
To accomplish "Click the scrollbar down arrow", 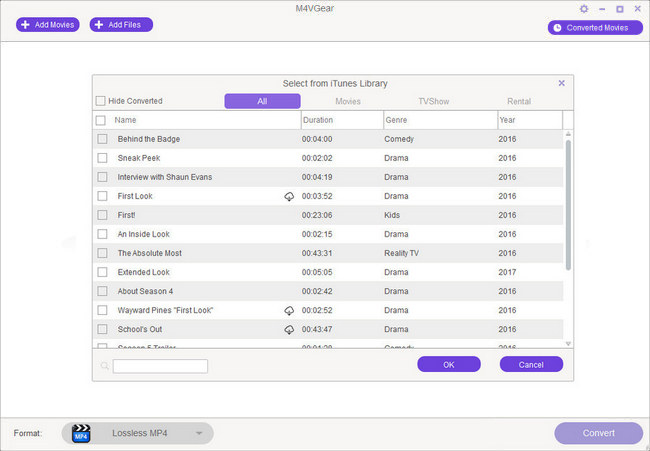I will click(568, 344).
